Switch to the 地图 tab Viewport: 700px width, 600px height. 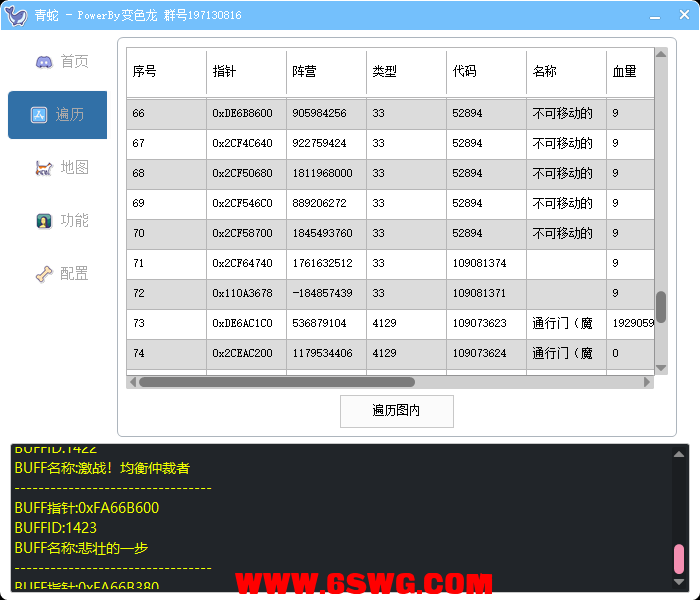click(58, 168)
